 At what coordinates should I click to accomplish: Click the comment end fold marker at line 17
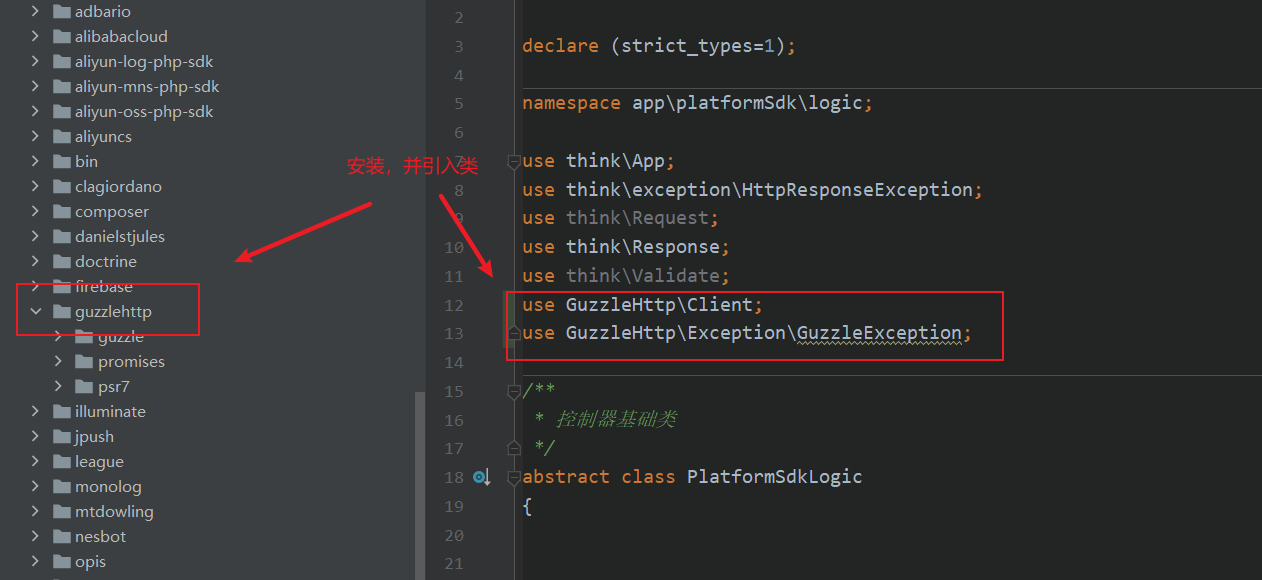(514, 447)
